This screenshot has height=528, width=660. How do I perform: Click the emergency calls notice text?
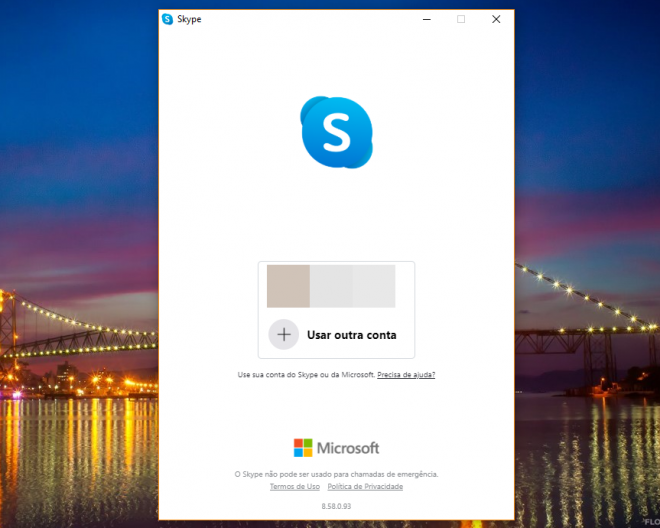pyautogui.click(x=336, y=475)
